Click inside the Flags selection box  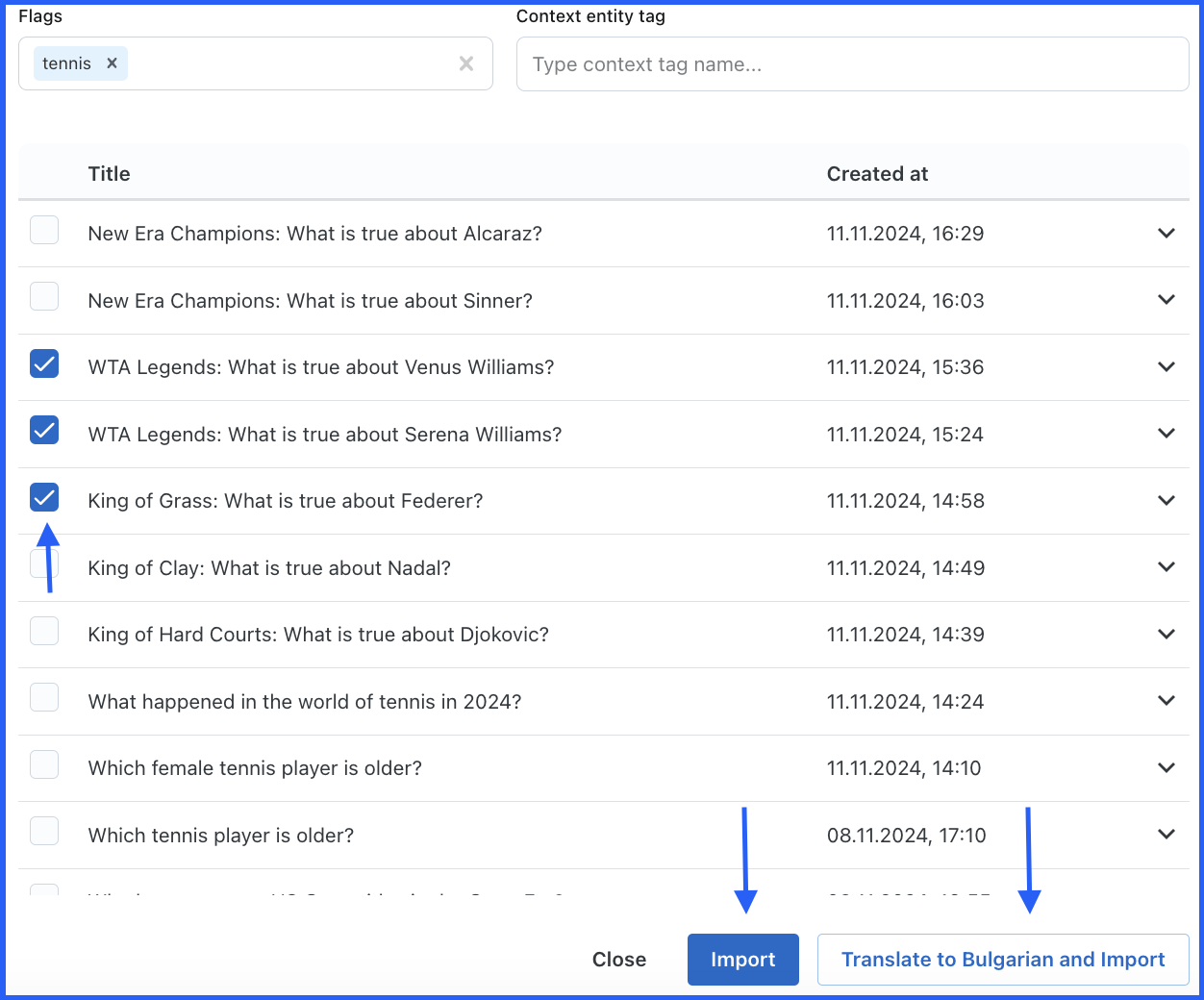point(256,63)
